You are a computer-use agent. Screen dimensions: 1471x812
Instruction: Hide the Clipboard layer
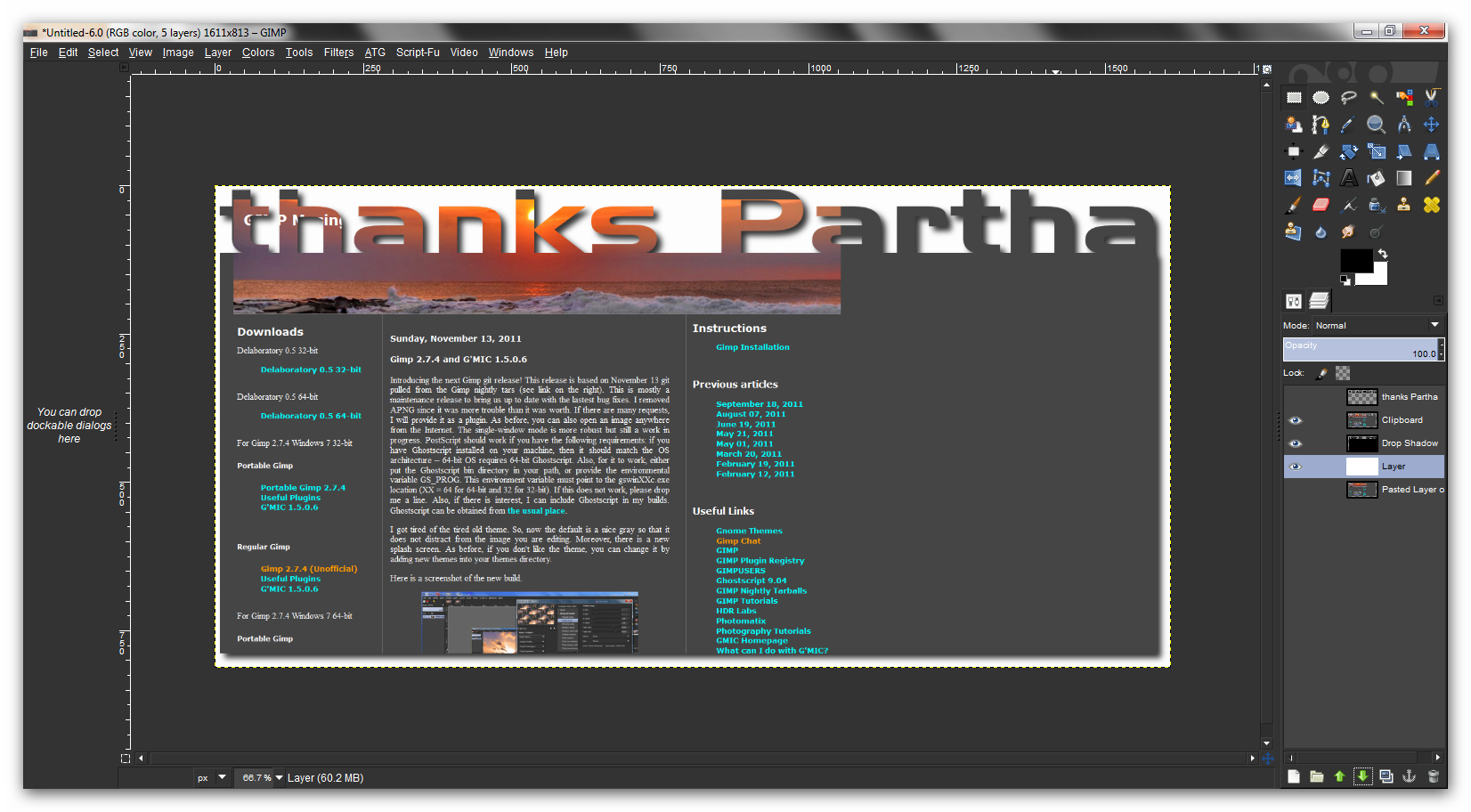[x=1296, y=420]
